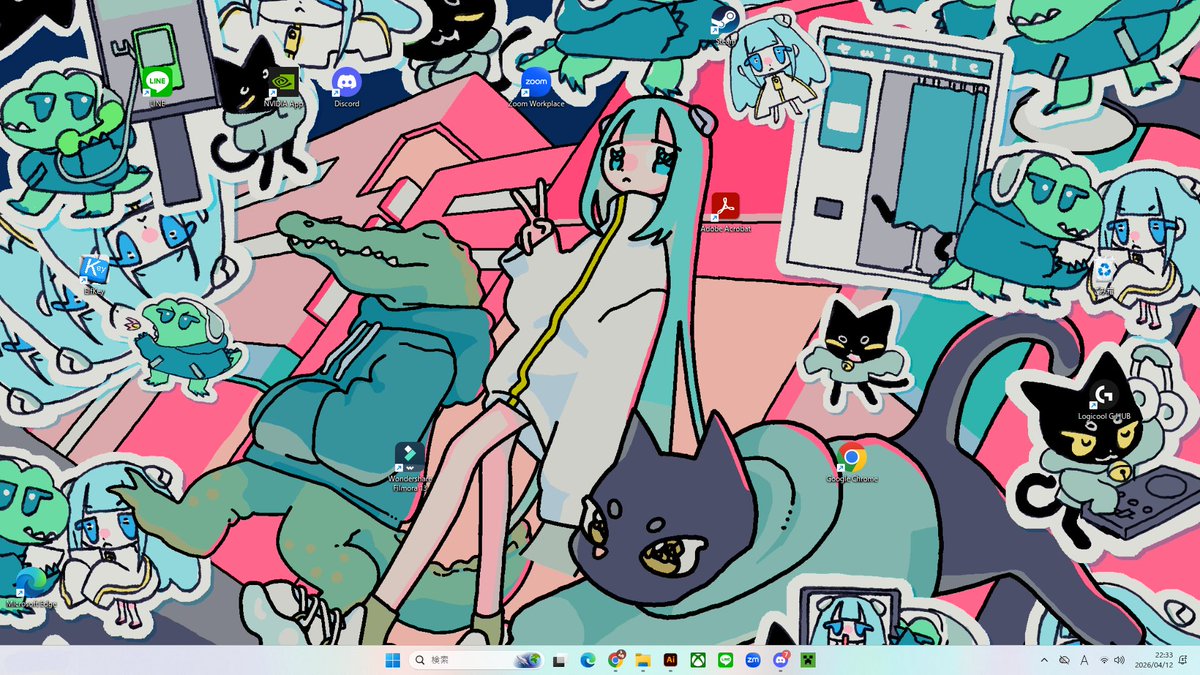Open the desktop shortcut with blue K icon

coord(94,275)
